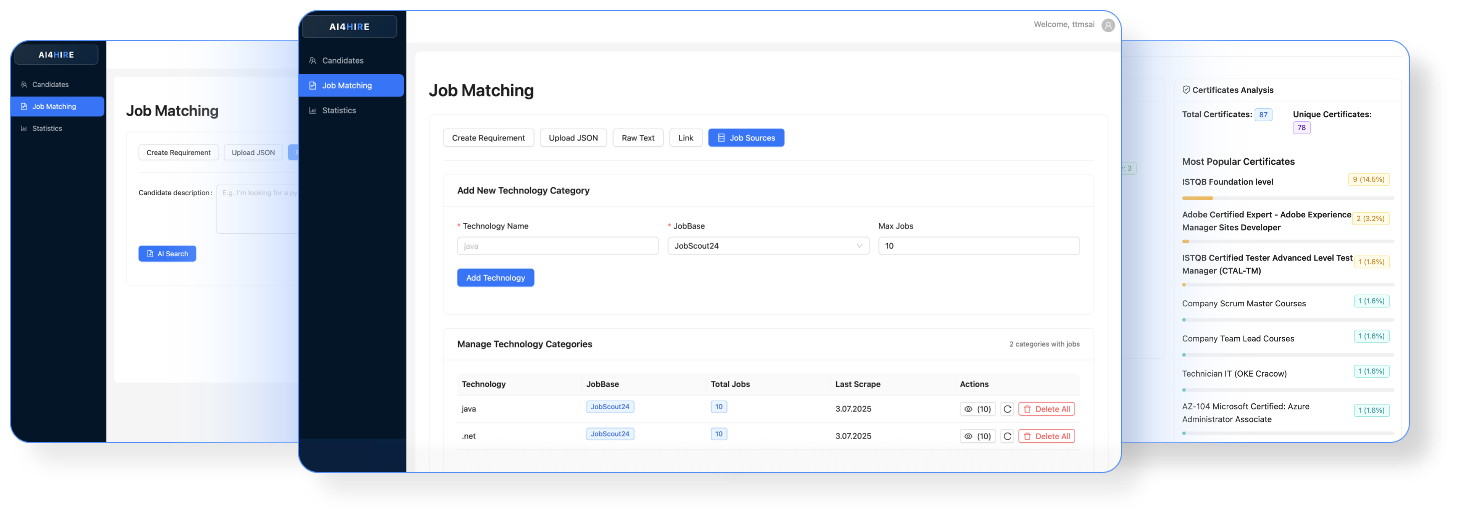Click the Add Technology button

tap(495, 278)
